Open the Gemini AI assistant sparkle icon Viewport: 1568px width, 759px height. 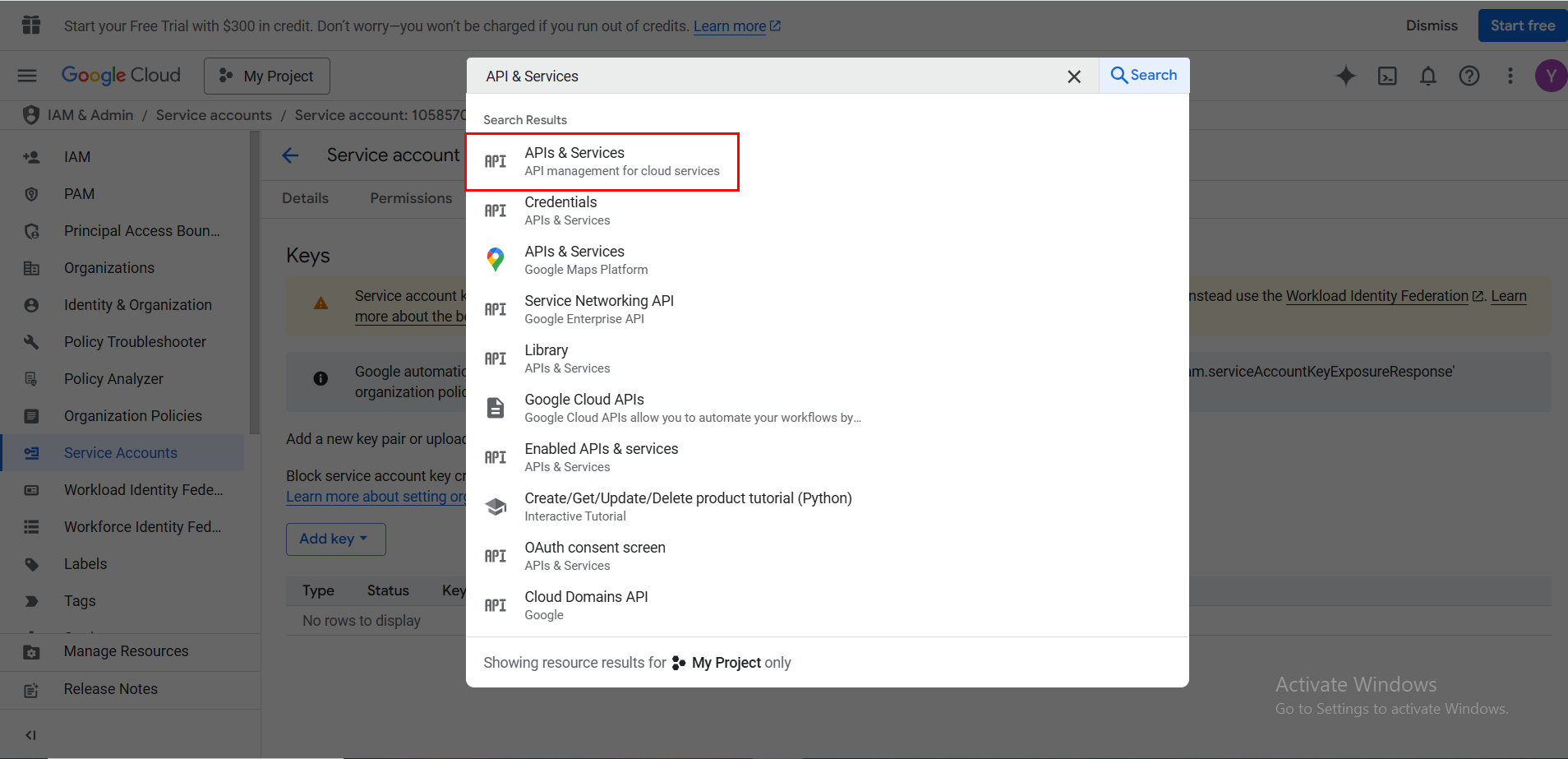1345,76
